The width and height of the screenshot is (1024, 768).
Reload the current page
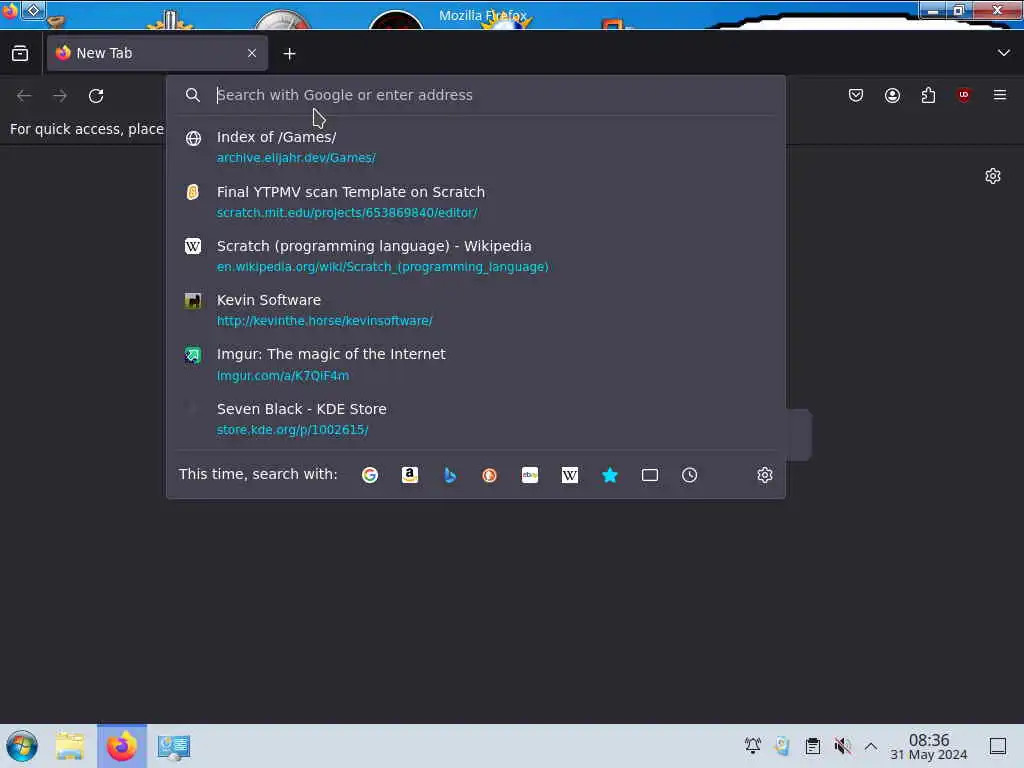click(96, 96)
